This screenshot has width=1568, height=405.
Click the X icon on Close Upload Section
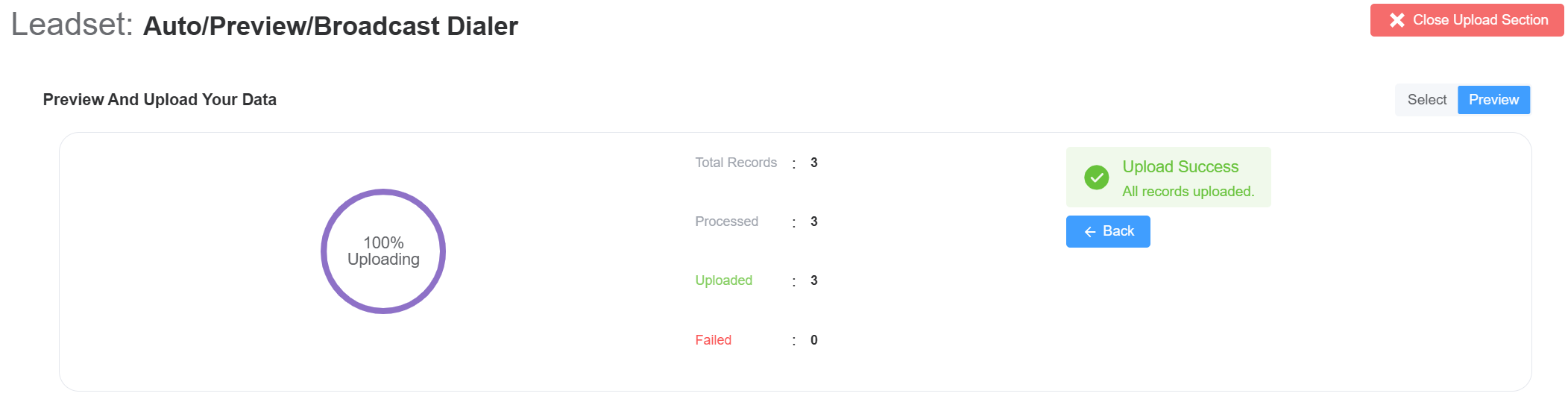pyautogui.click(x=1397, y=20)
